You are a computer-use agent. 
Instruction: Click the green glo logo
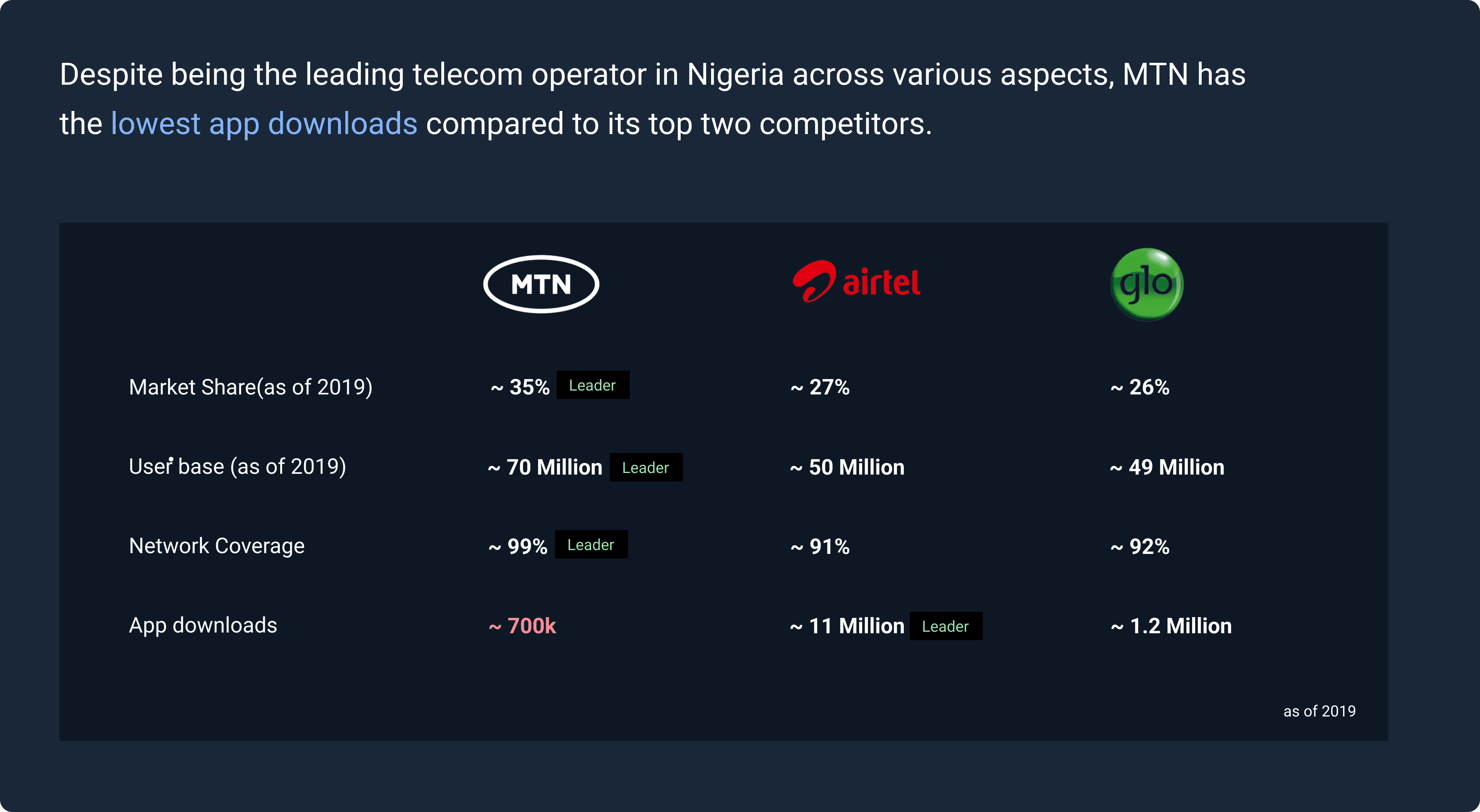tap(1147, 284)
